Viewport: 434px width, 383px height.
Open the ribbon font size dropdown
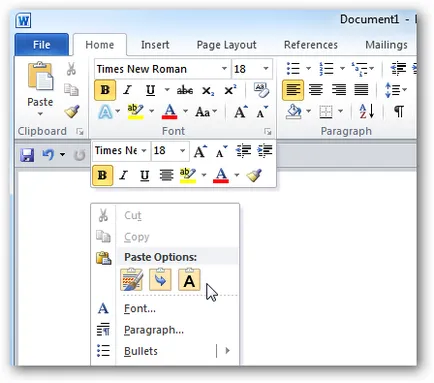point(266,69)
